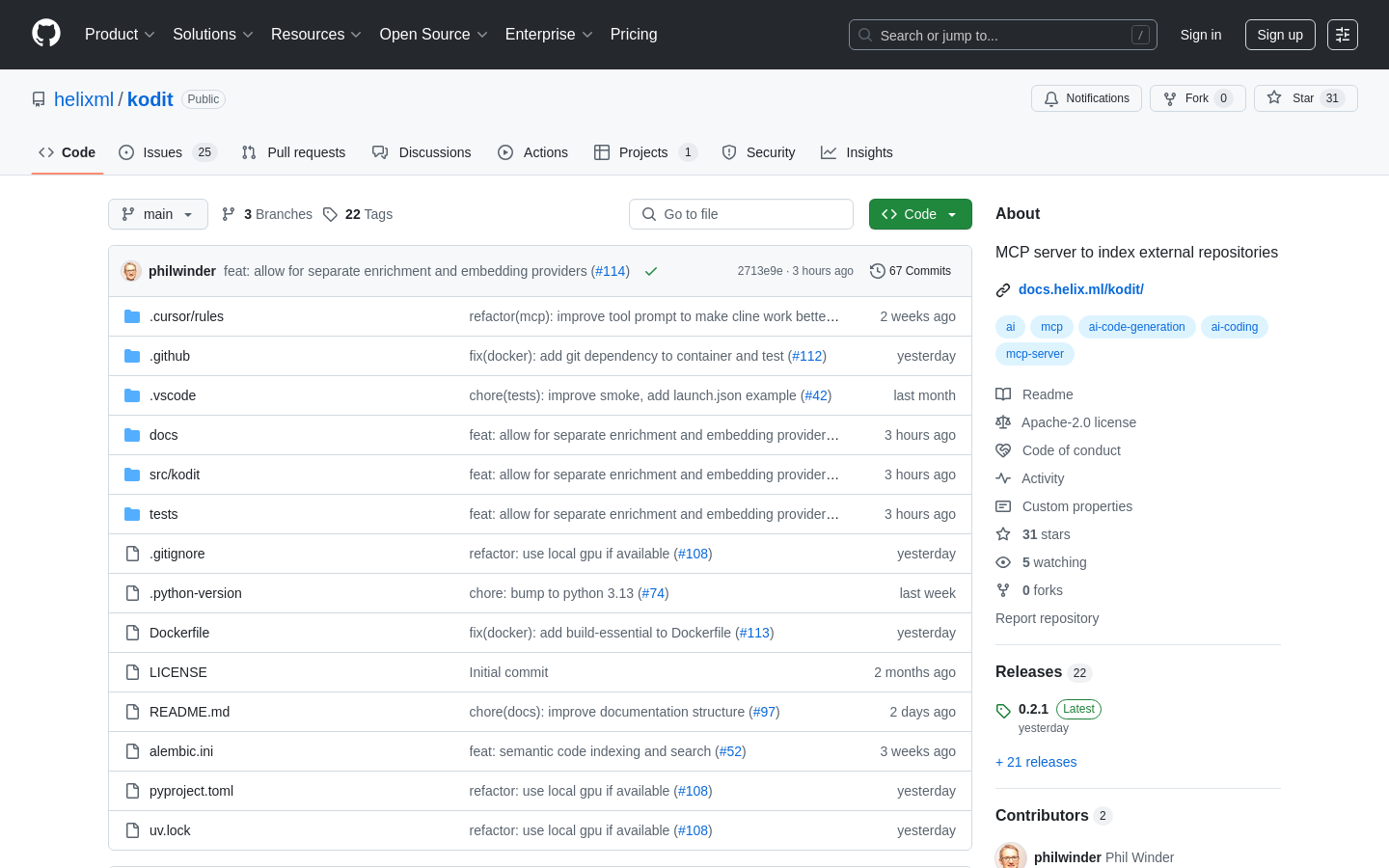Click the .github folder icon
The height and width of the screenshot is (868, 1389).
[132, 356]
